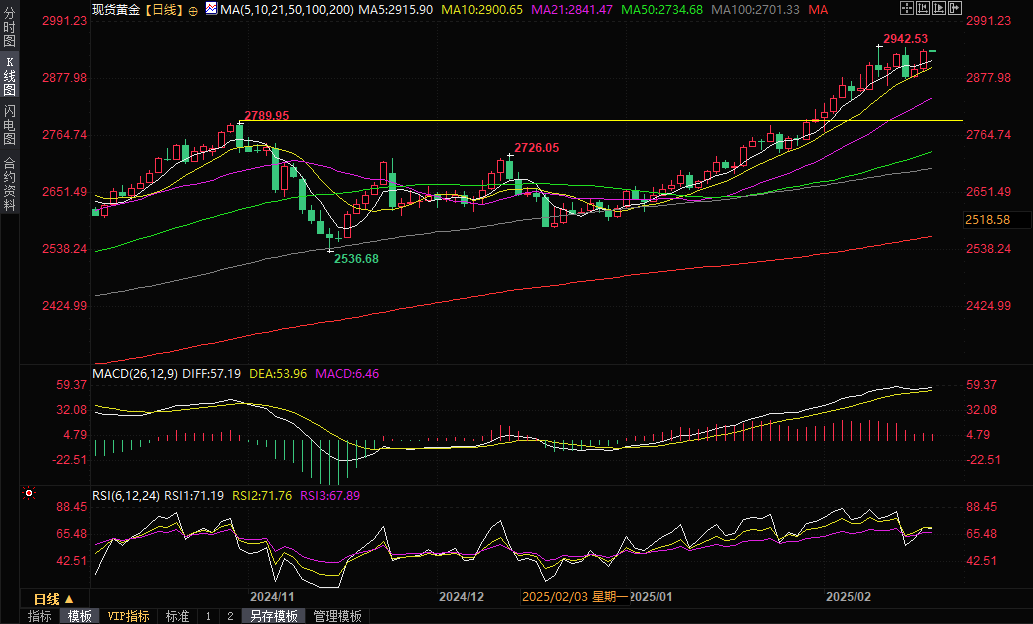Click the crosshair cursor icon at top right
Image resolution: width=1033 pixels, height=624 pixels.
pyautogui.click(x=906, y=8)
